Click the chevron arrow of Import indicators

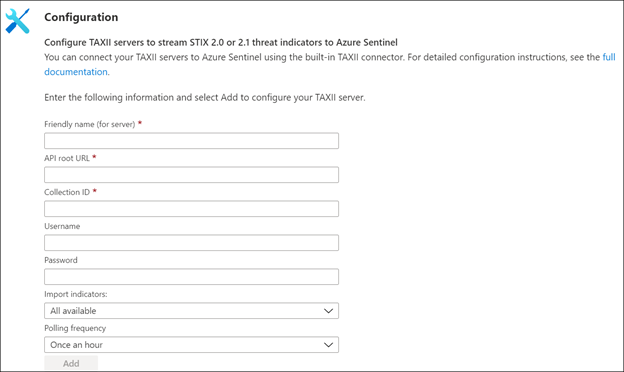coord(328,311)
